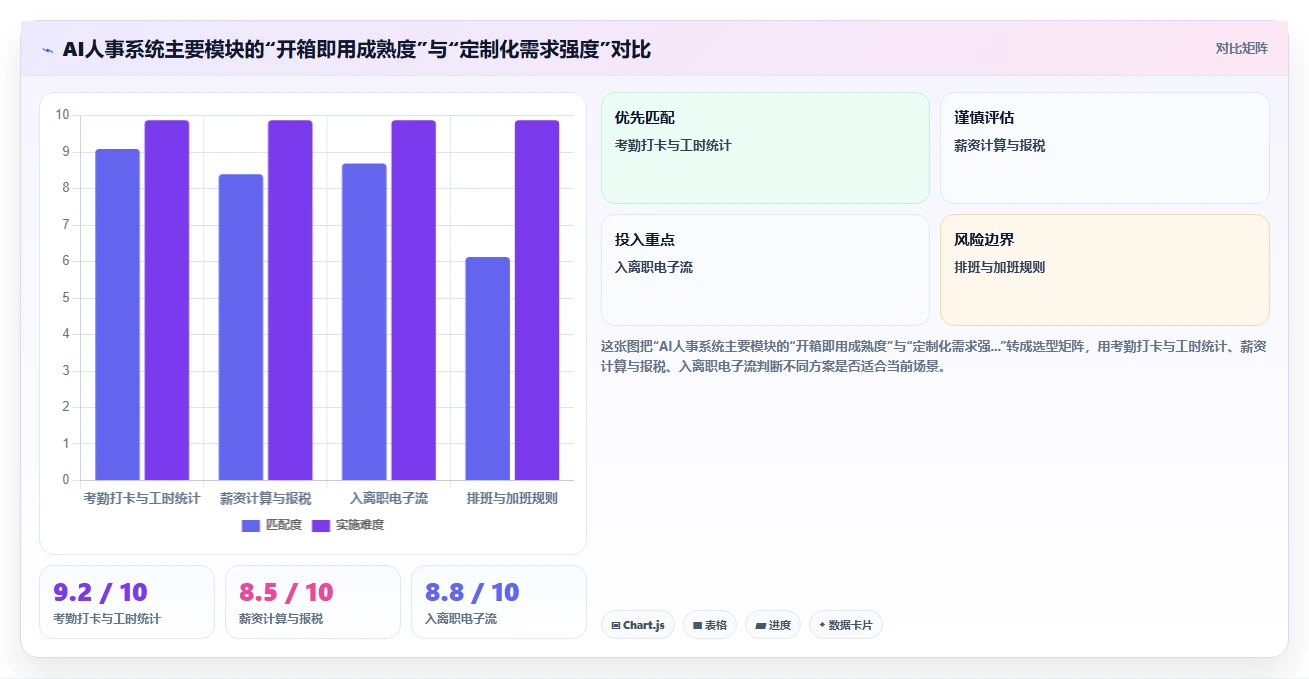
Task: Click the y-axis value 5
Action: pyautogui.click(x=66, y=298)
